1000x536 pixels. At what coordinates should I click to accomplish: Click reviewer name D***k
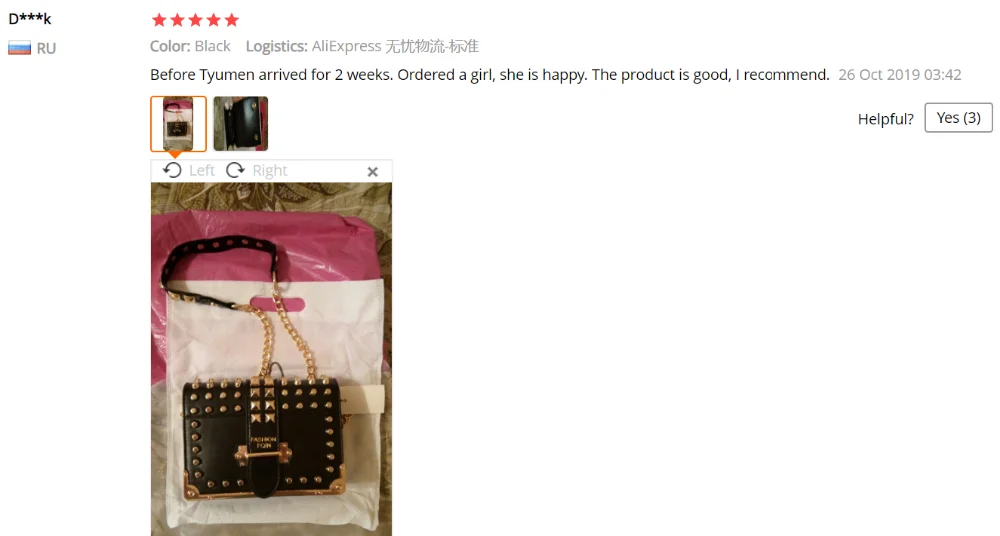click(29, 19)
